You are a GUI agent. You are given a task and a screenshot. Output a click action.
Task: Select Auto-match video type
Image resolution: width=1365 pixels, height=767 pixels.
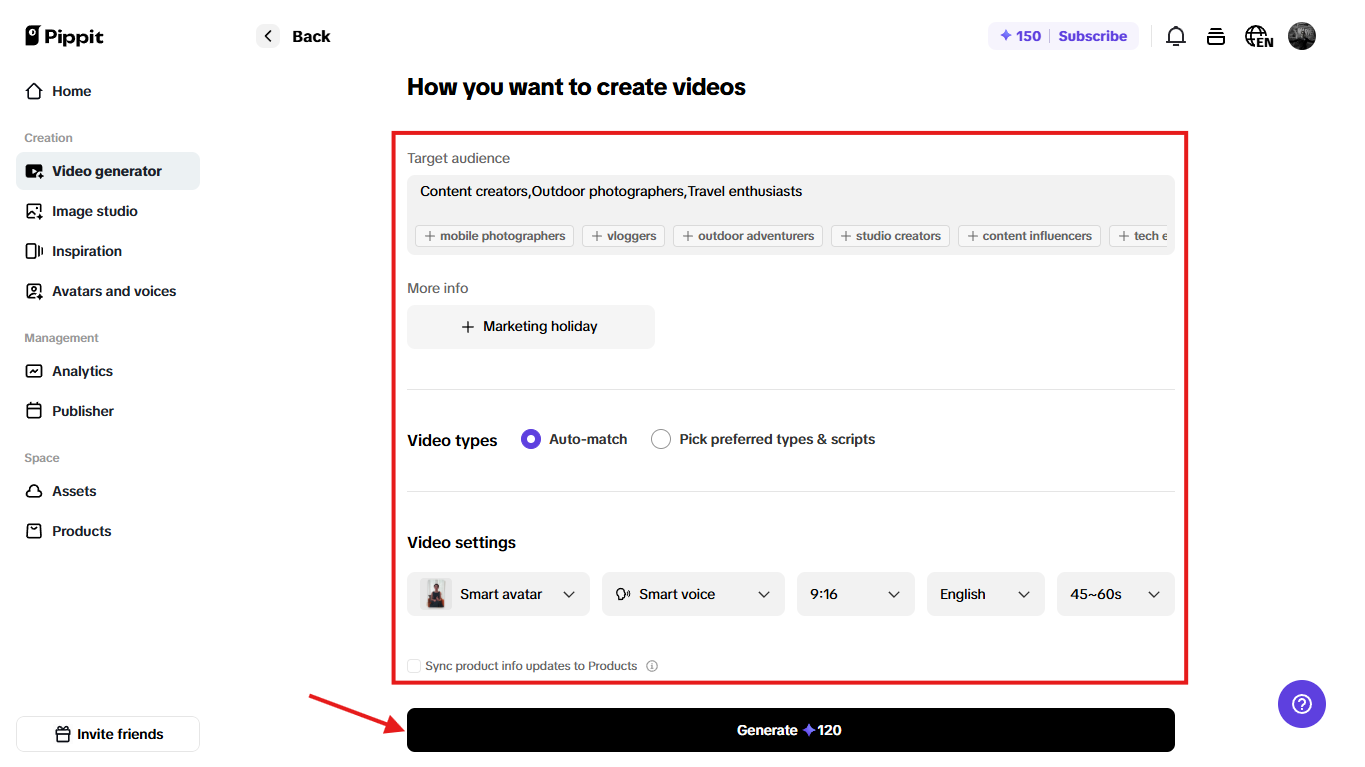tap(530, 438)
